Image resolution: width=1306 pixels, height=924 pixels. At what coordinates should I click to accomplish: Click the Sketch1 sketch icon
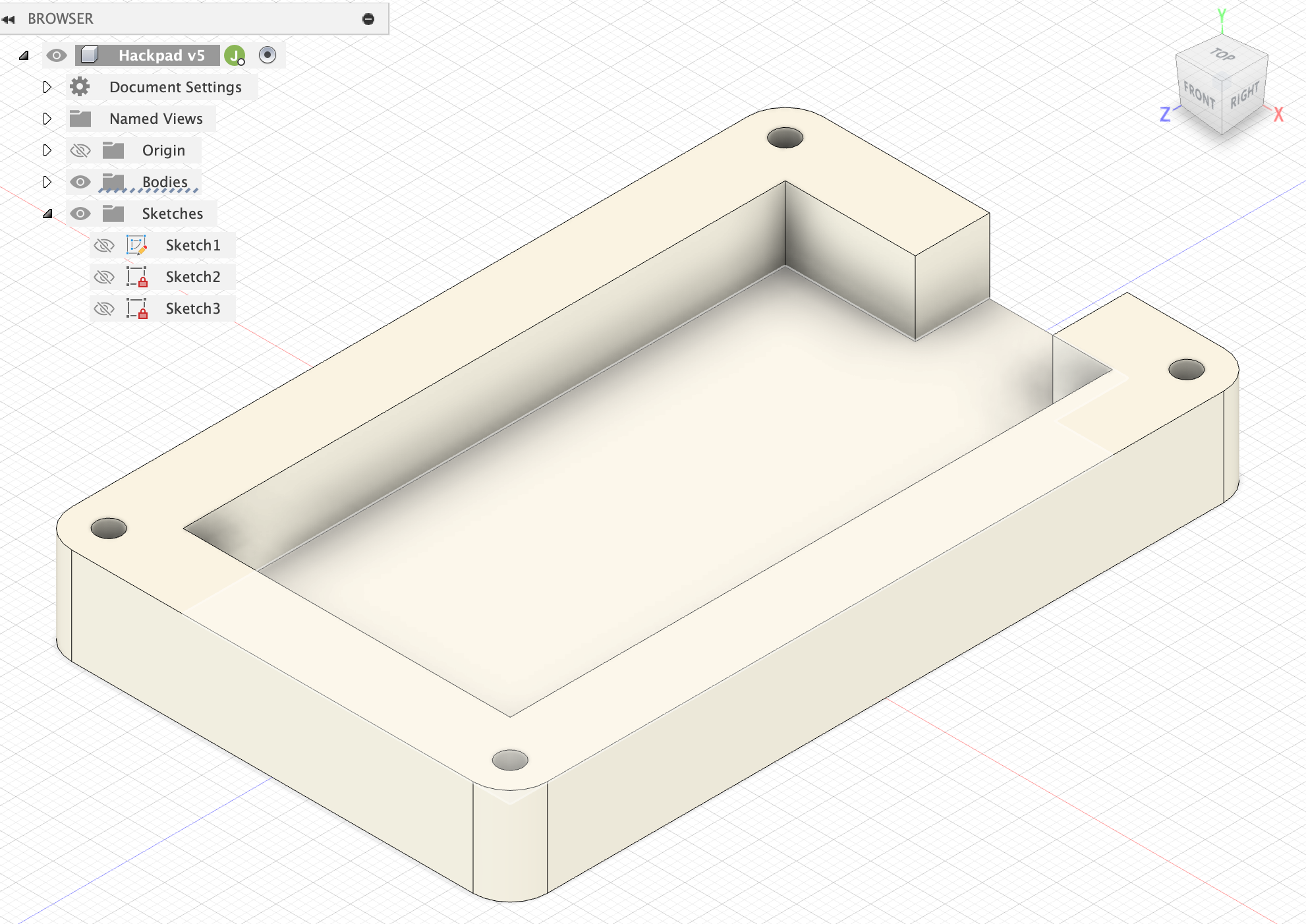[x=136, y=245]
